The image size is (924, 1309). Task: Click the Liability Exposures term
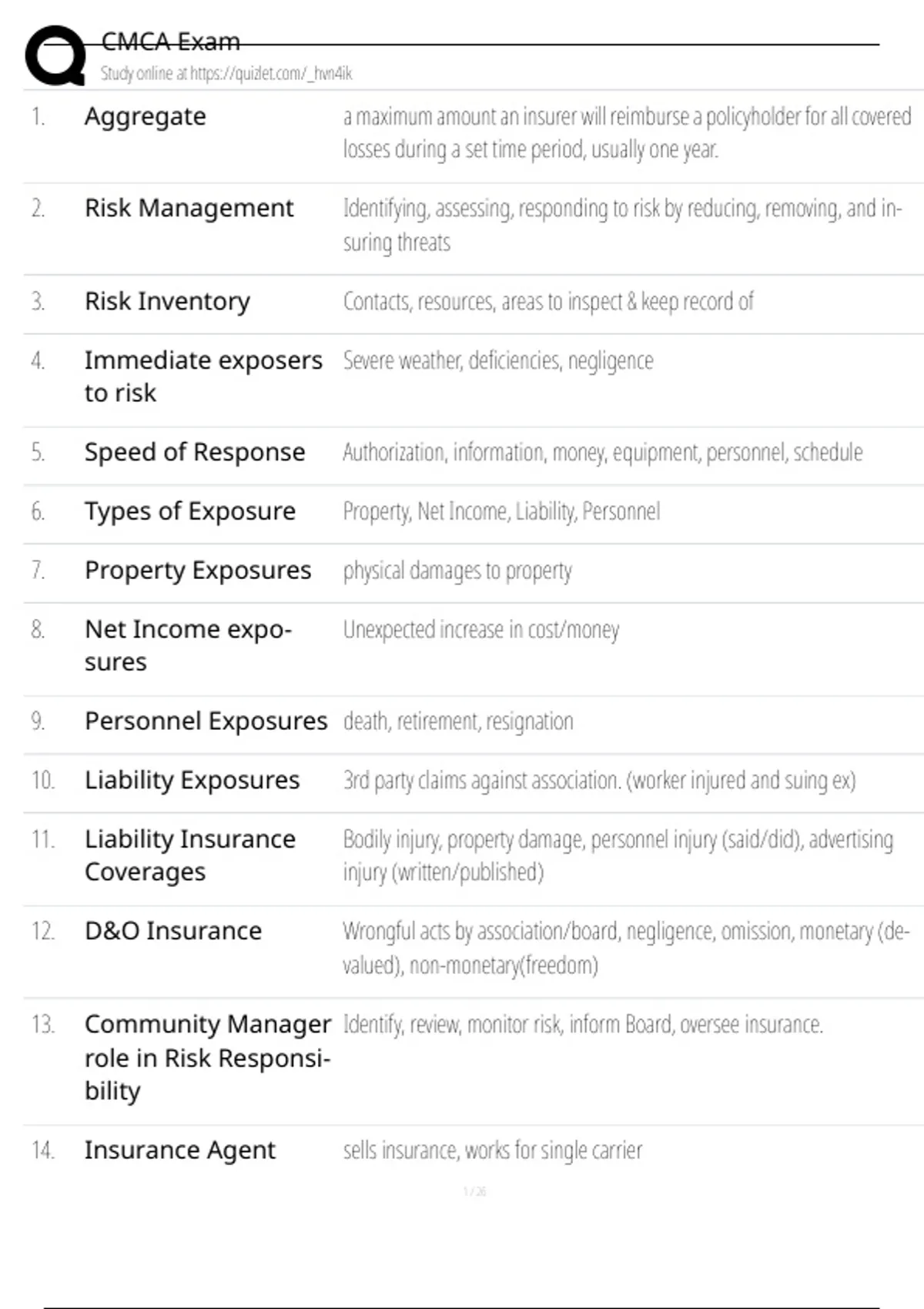(x=192, y=780)
